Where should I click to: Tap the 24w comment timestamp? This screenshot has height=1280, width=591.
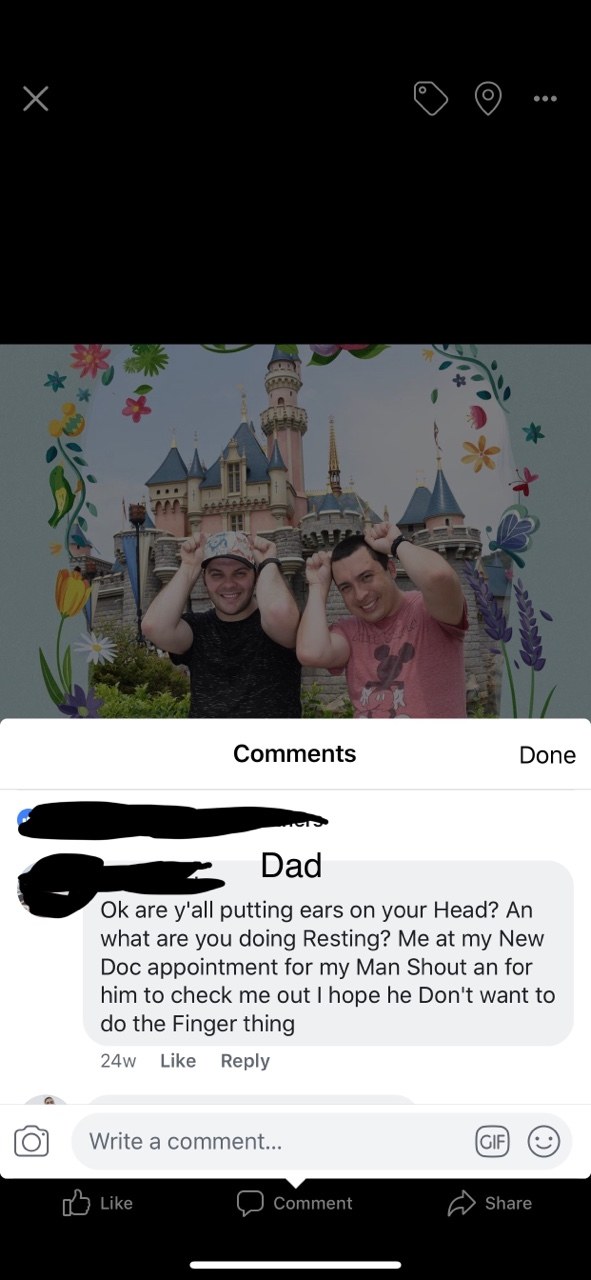[x=118, y=1060]
